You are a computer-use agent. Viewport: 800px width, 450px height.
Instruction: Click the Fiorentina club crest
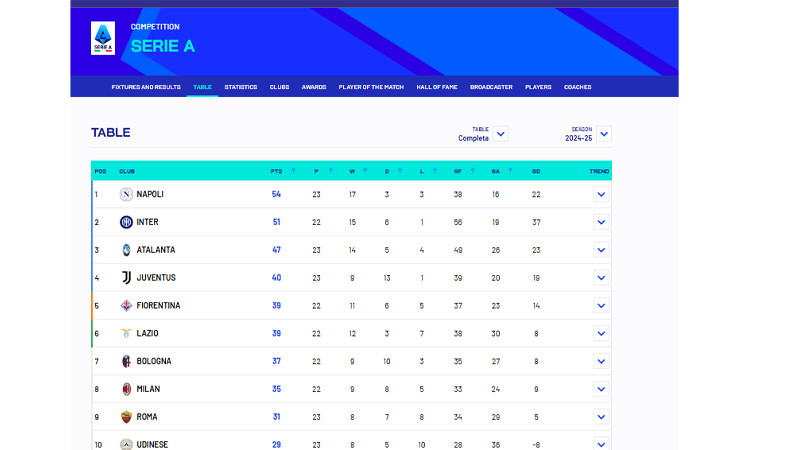pyautogui.click(x=126, y=306)
